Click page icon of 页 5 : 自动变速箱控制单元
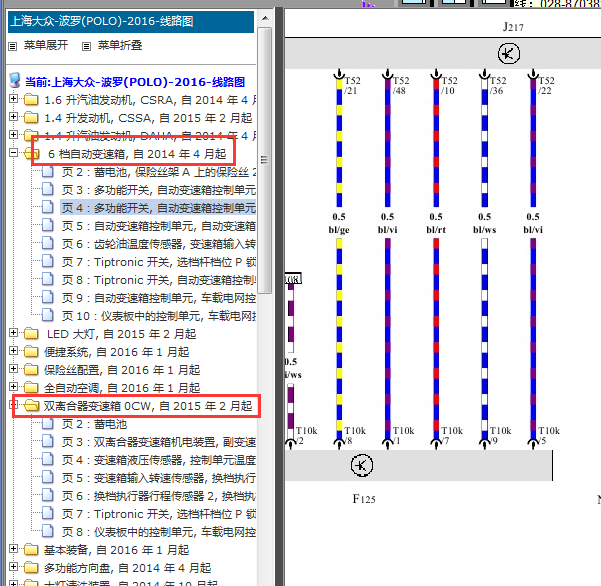Image resolution: width=601 pixels, height=586 pixels. (48, 225)
